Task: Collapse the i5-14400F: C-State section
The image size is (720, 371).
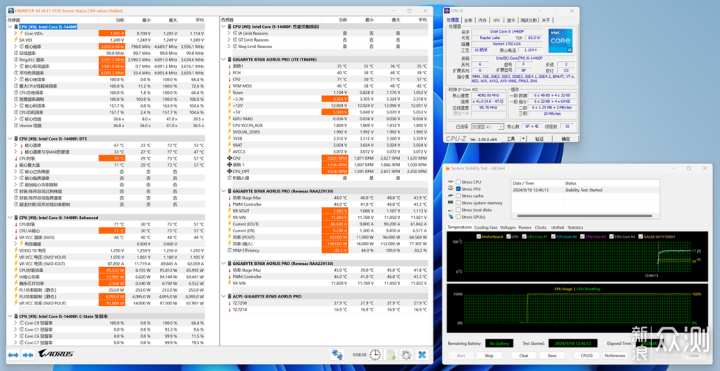Action: pos(10,316)
